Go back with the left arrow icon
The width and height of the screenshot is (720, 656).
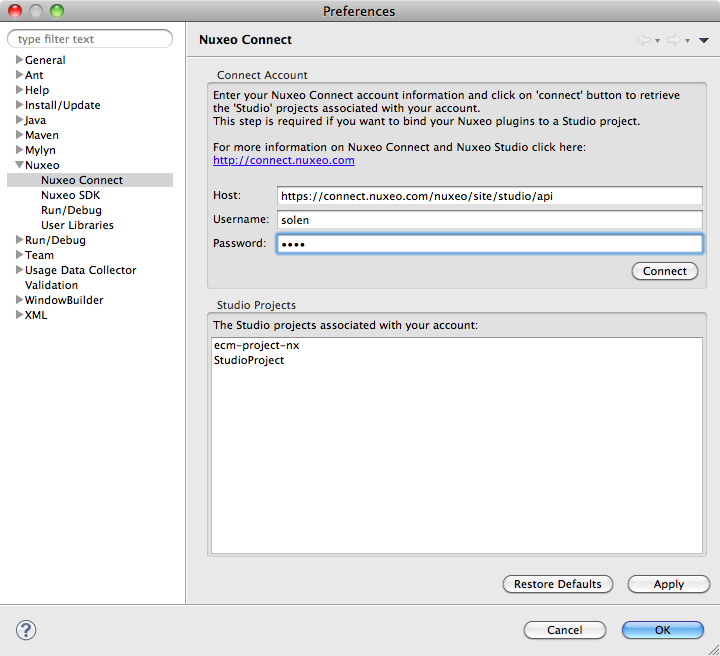(x=644, y=40)
